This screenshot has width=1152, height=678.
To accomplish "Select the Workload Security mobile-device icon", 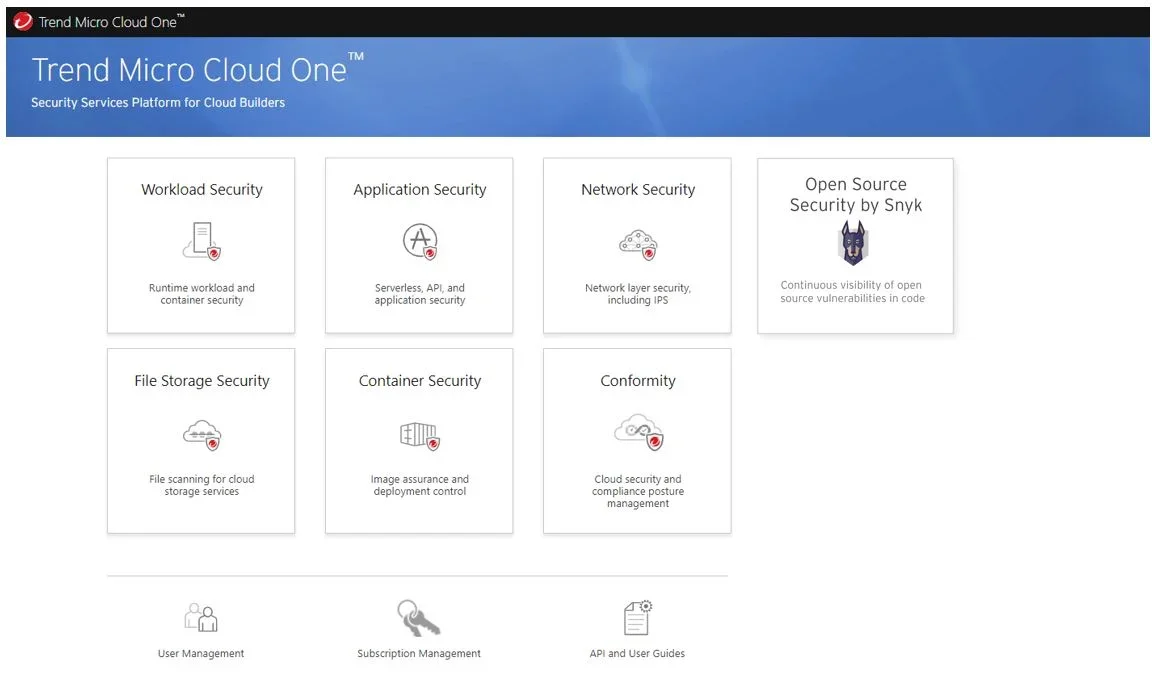I will [x=201, y=240].
